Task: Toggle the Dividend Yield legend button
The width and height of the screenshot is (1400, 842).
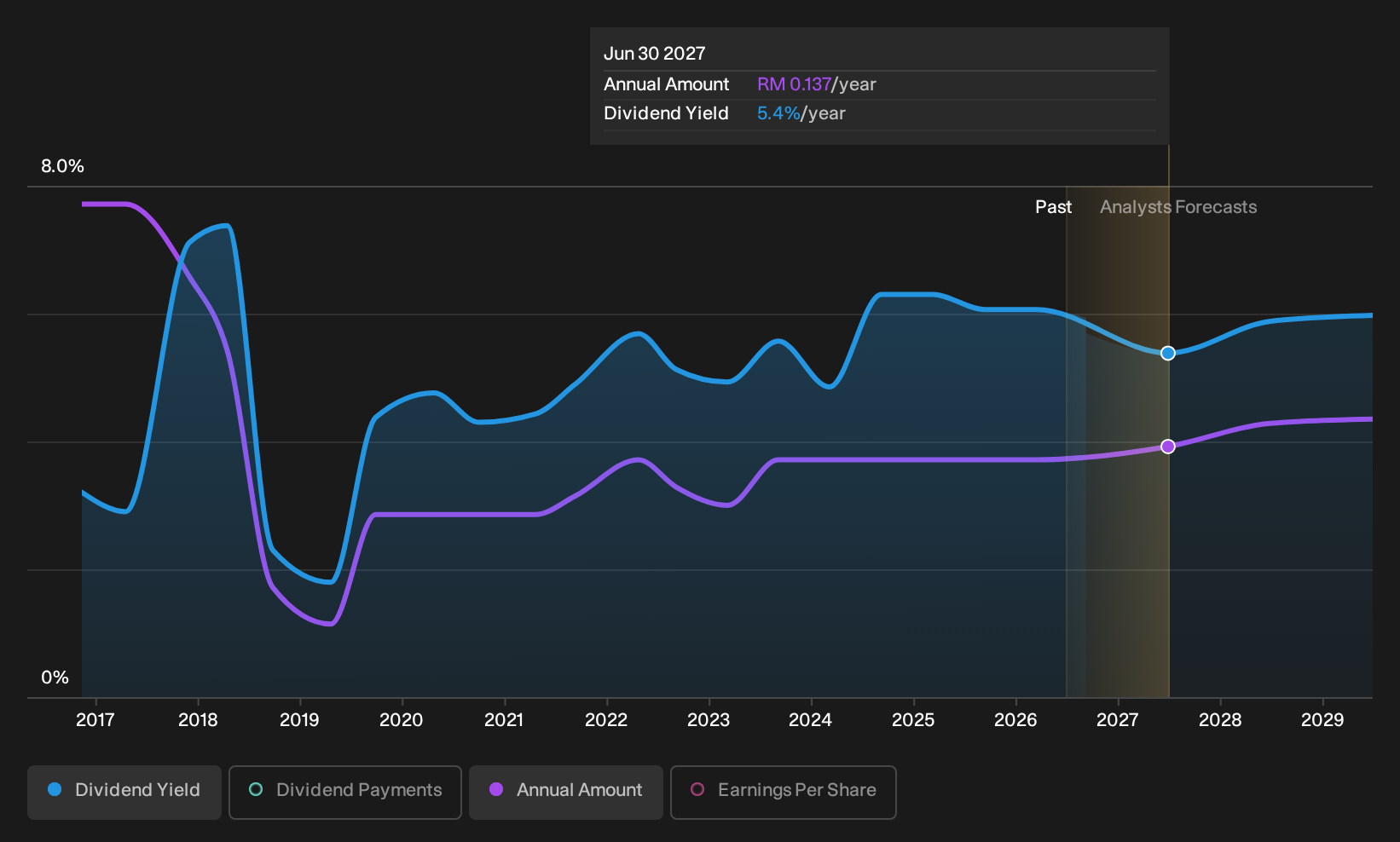Action: click(124, 792)
